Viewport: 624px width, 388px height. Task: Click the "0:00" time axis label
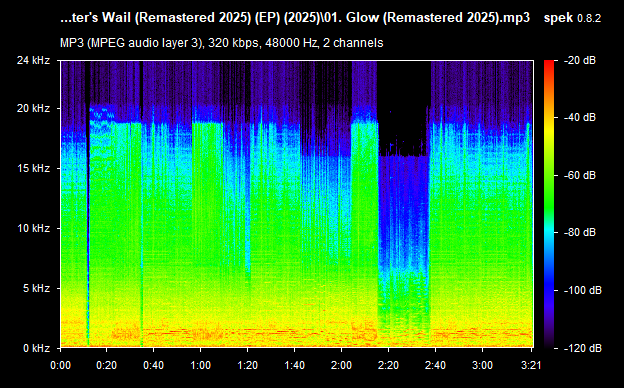coord(60,365)
